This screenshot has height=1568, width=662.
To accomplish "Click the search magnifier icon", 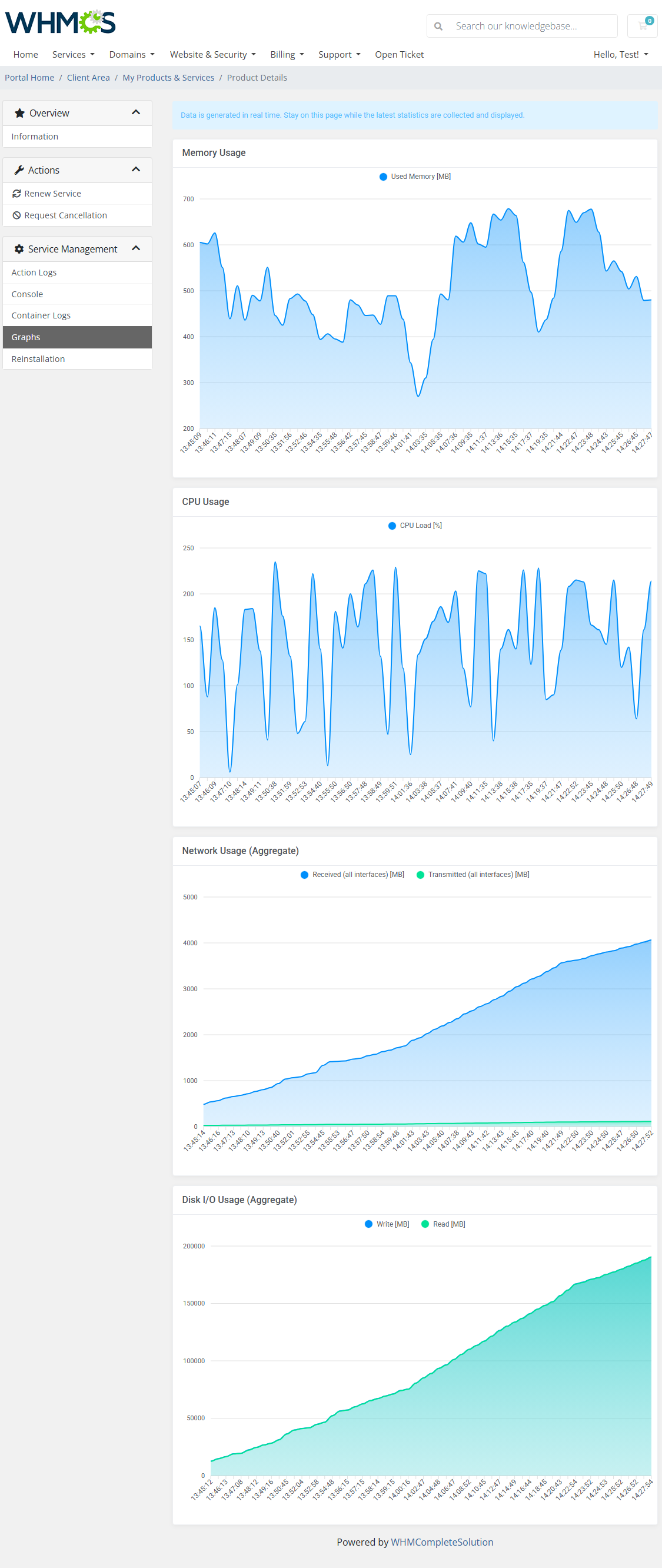I will click(x=438, y=26).
